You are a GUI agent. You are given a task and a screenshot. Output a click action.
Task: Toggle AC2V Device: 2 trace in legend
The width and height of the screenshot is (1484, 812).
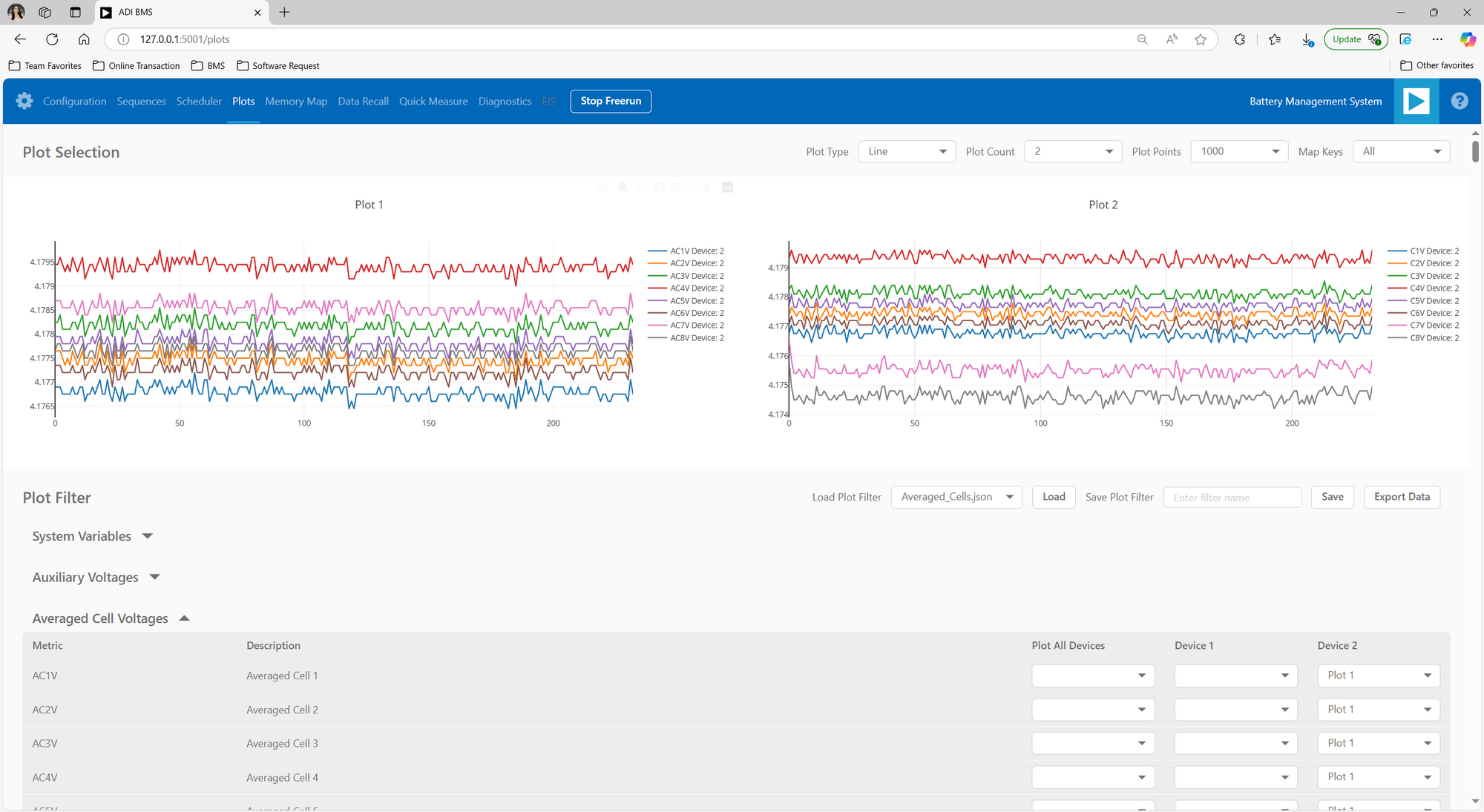[x=685, y=263]
